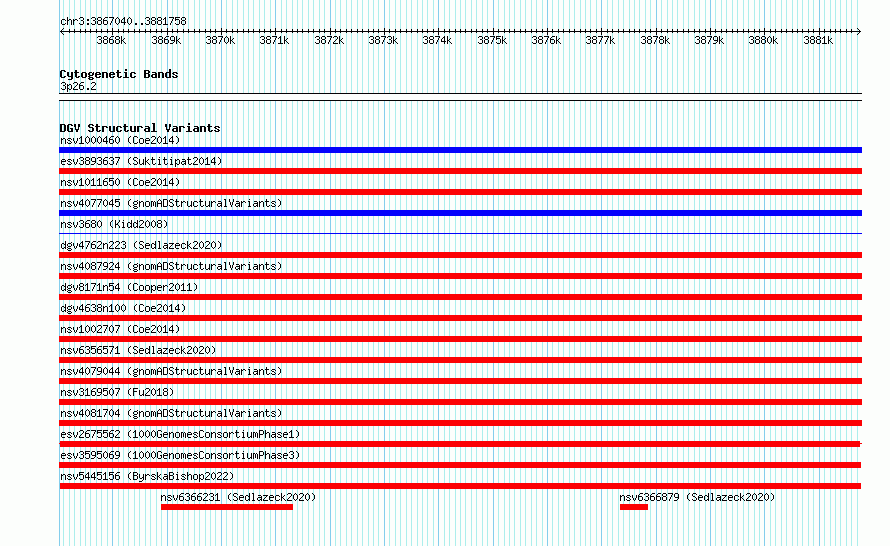Click the short red bar under nsv6366231
This screenshot has width=890, height=546.
point(227,507)
